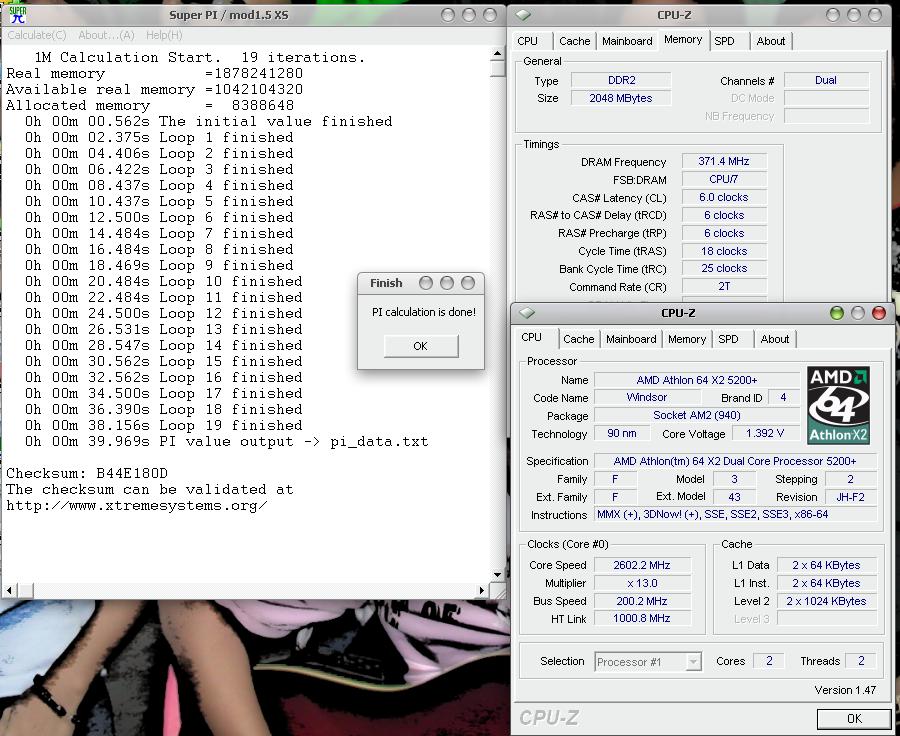Click OK button in front CPU-Z window
900x736 pixels.
854,718
